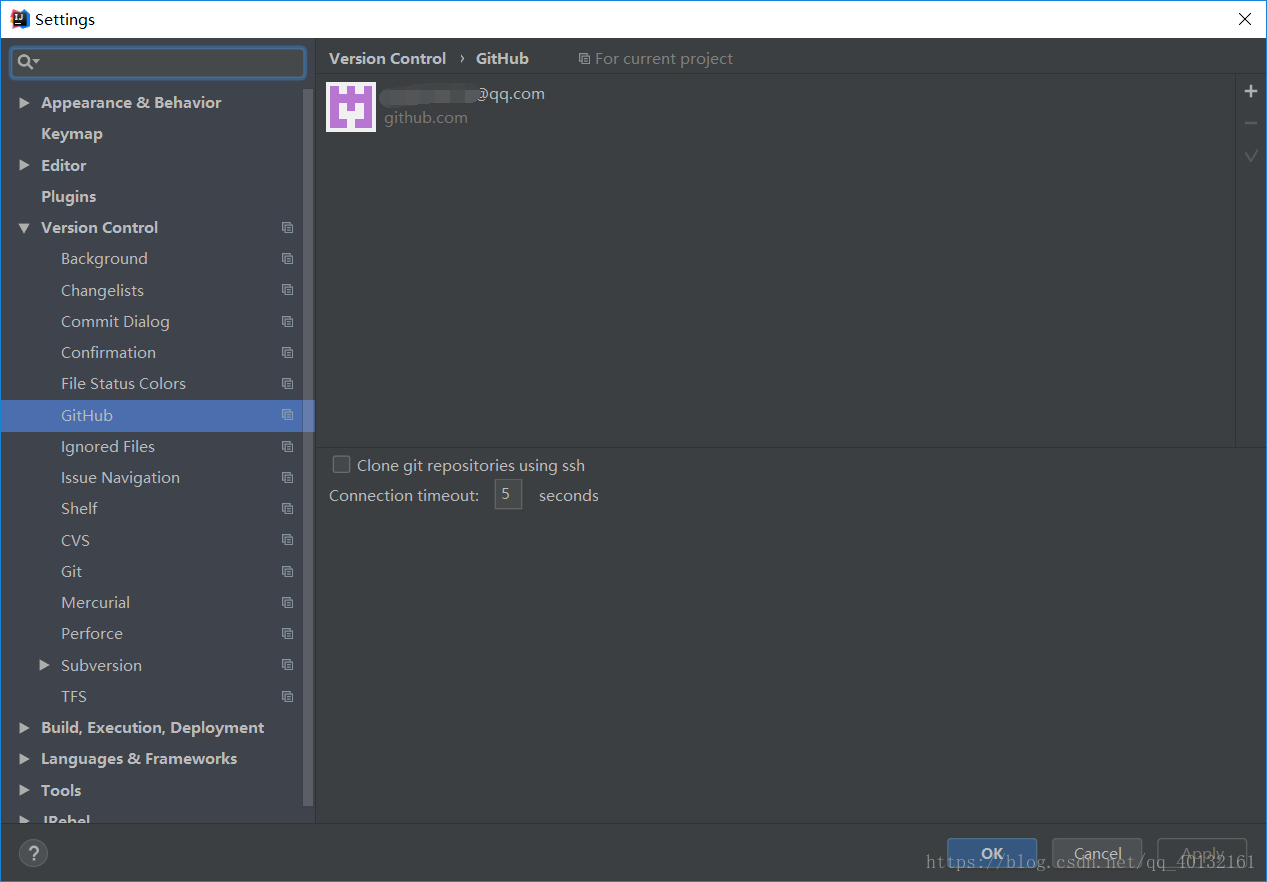Click project-level icon on GitHub row
This screenshot has width=1267, height=882.
click(287, 415)
